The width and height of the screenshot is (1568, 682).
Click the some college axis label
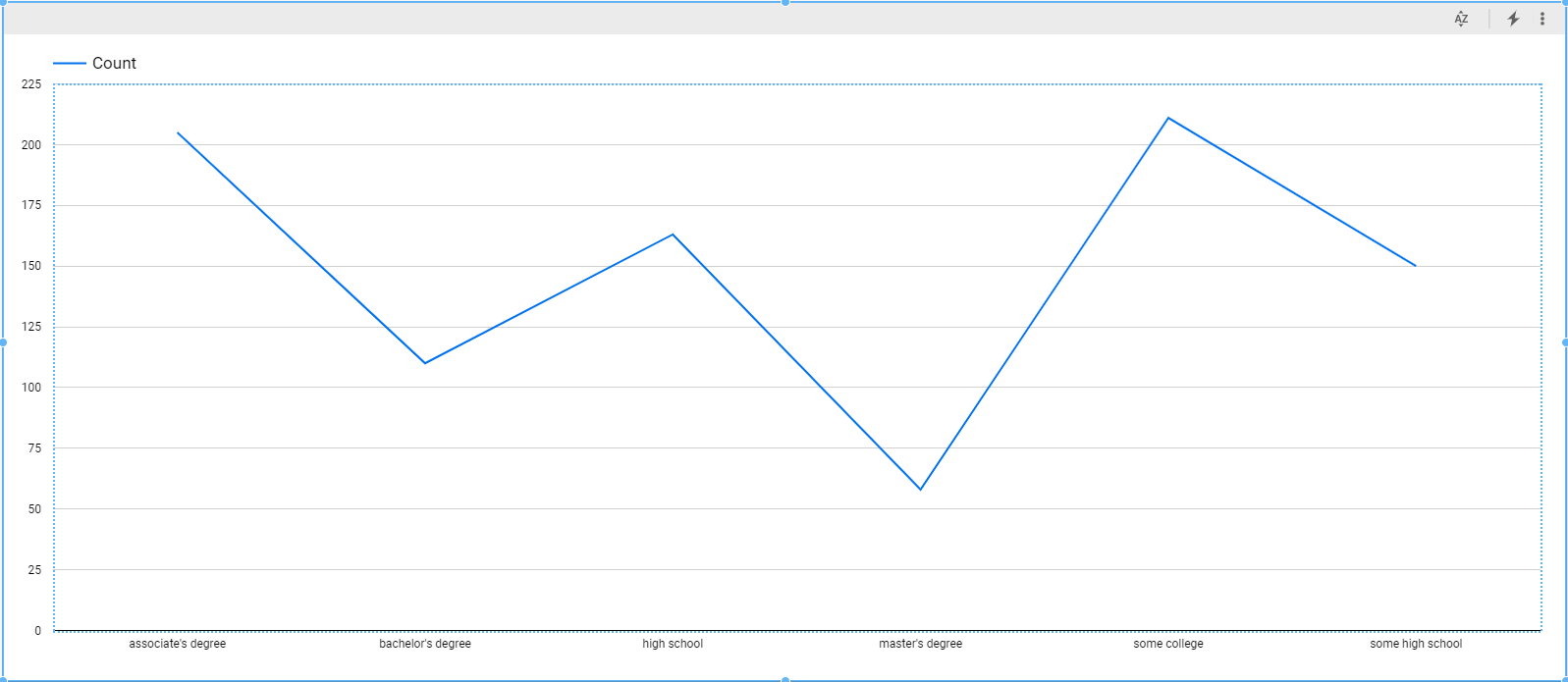click(1167, 644)
